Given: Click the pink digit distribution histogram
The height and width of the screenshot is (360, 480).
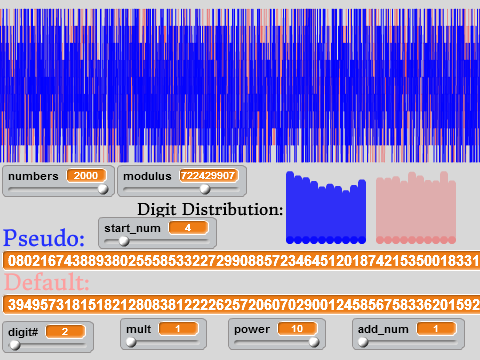Looking at the screenshot, I should coord(416,207).
